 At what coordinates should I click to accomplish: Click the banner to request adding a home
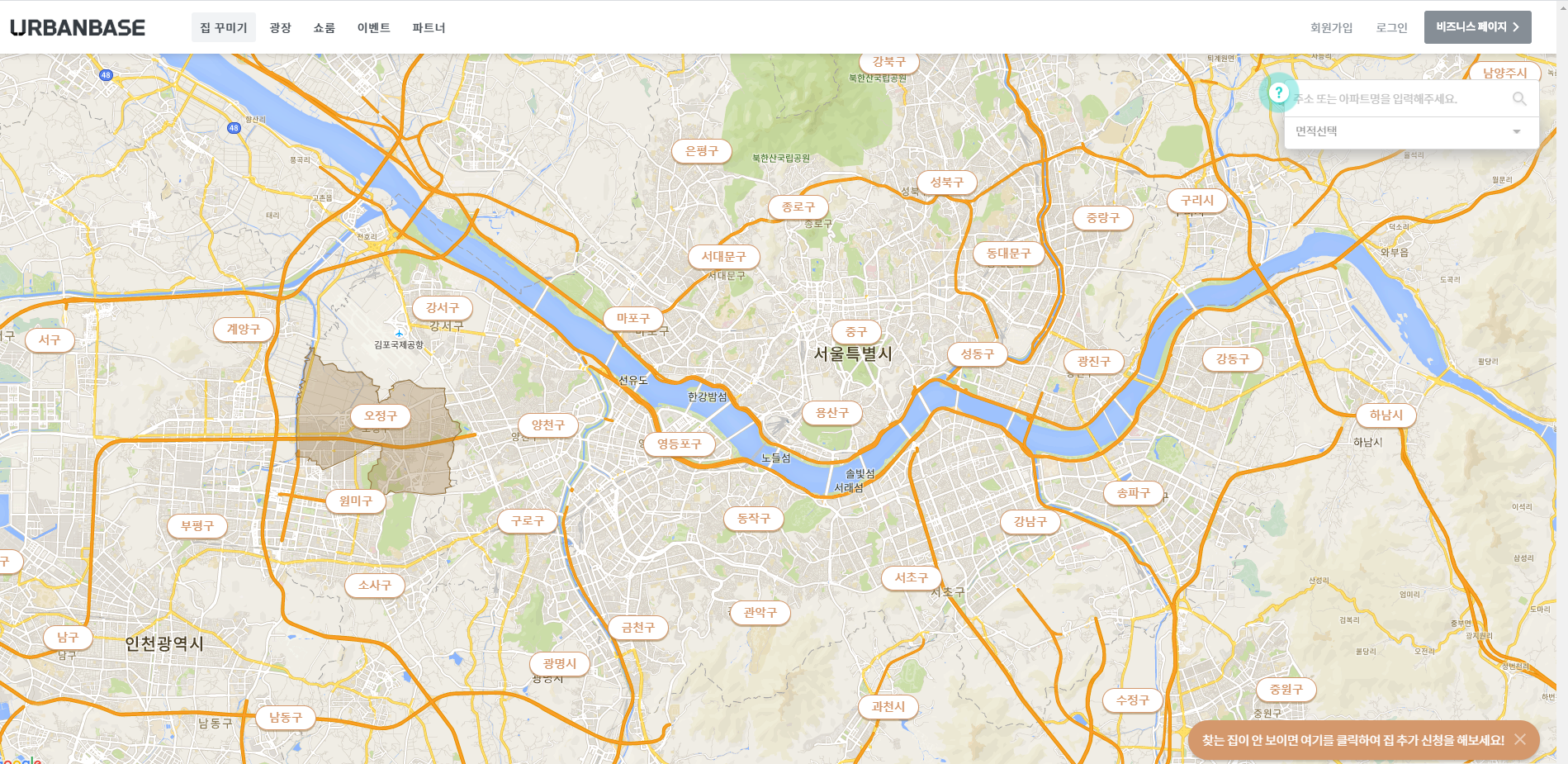click(1353, 740)
